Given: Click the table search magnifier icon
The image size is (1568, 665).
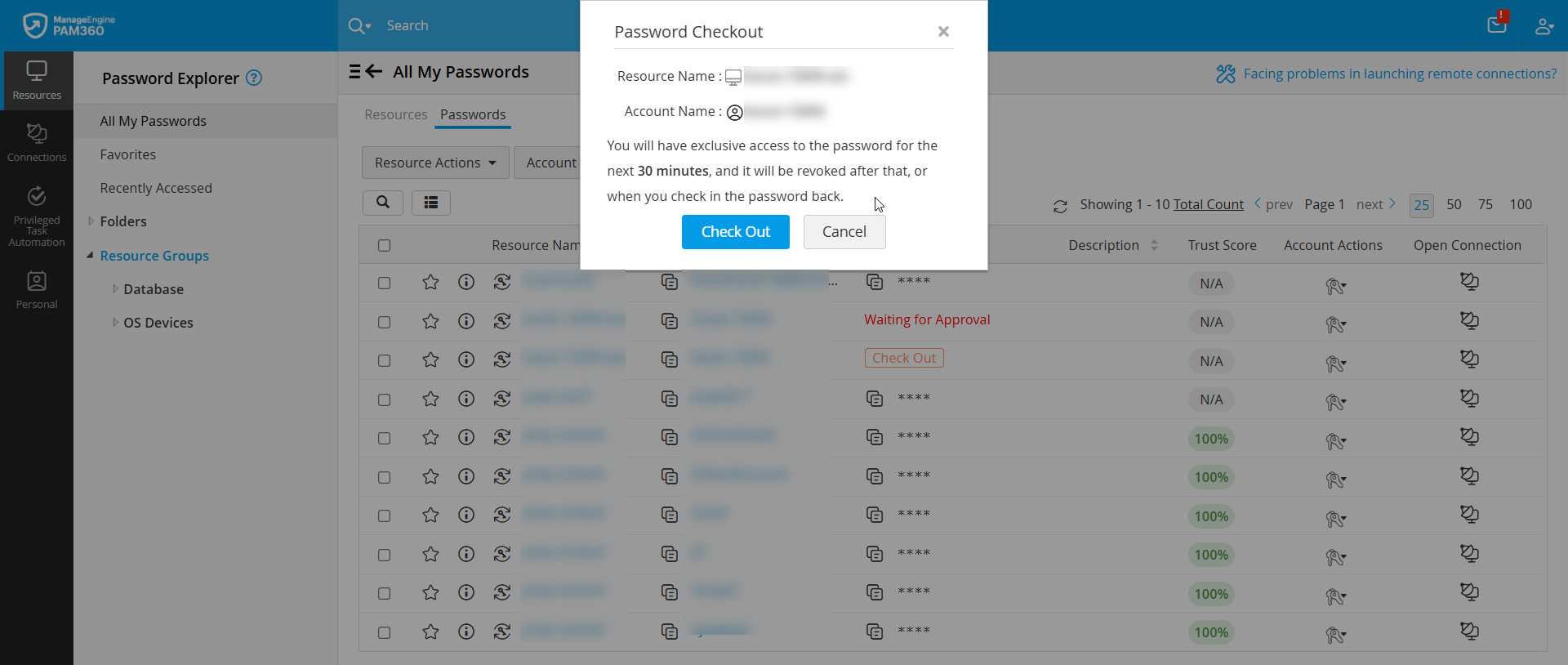Looking at the screenshot, I should coord(383,203).
